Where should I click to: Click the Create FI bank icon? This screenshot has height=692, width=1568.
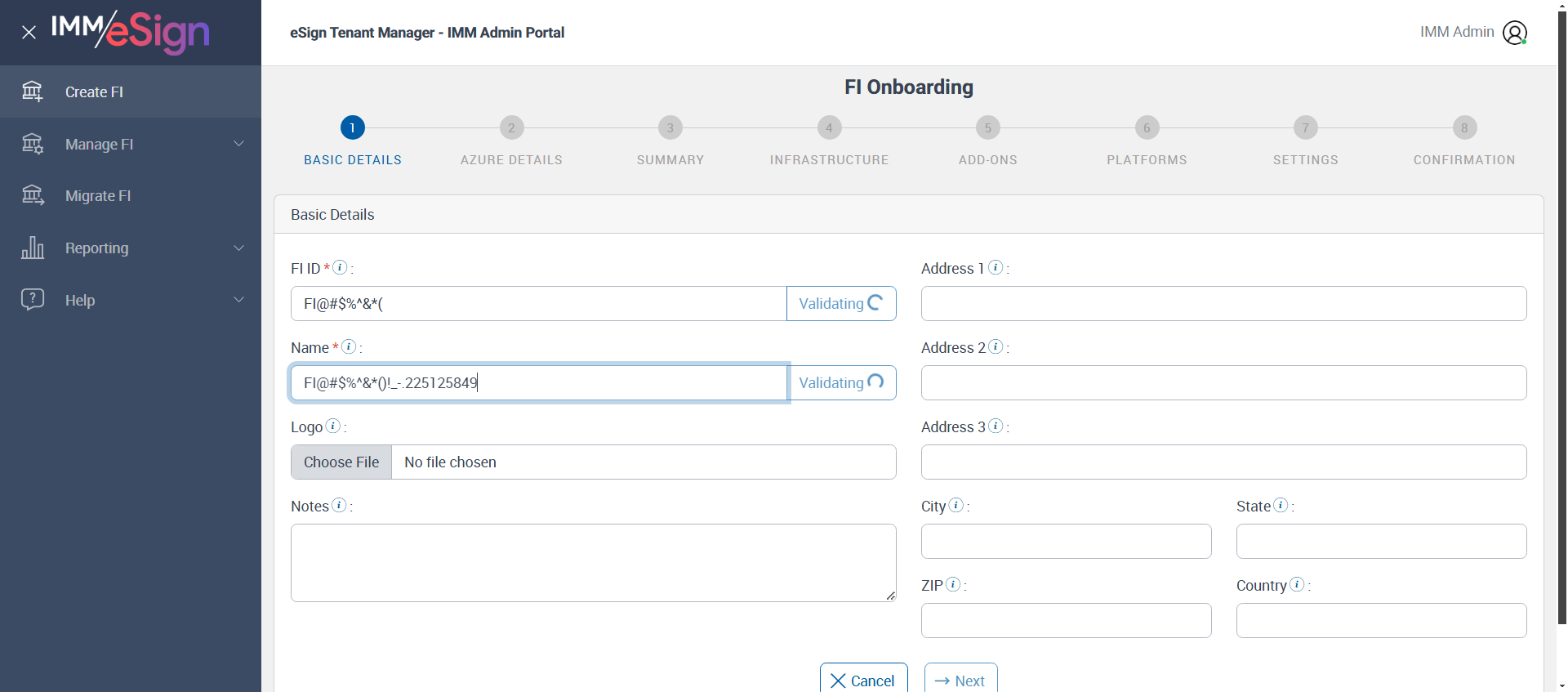(x=33, y=92)
